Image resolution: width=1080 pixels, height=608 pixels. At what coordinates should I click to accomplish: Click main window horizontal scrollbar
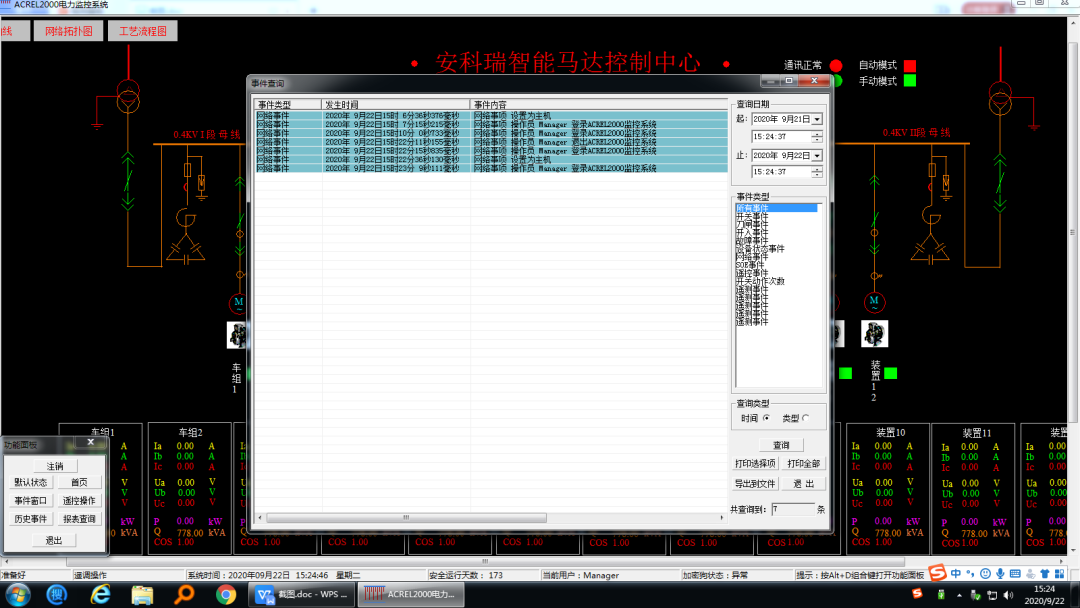485,561
